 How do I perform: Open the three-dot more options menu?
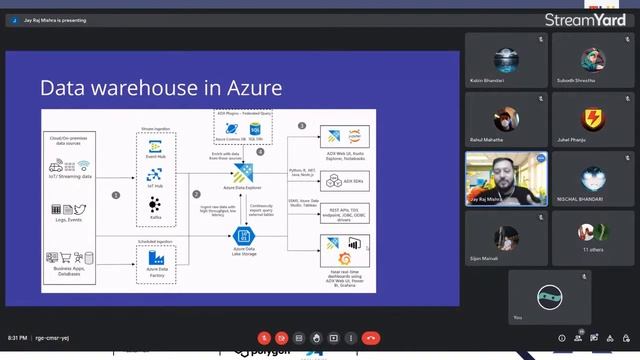coord(351,338)
